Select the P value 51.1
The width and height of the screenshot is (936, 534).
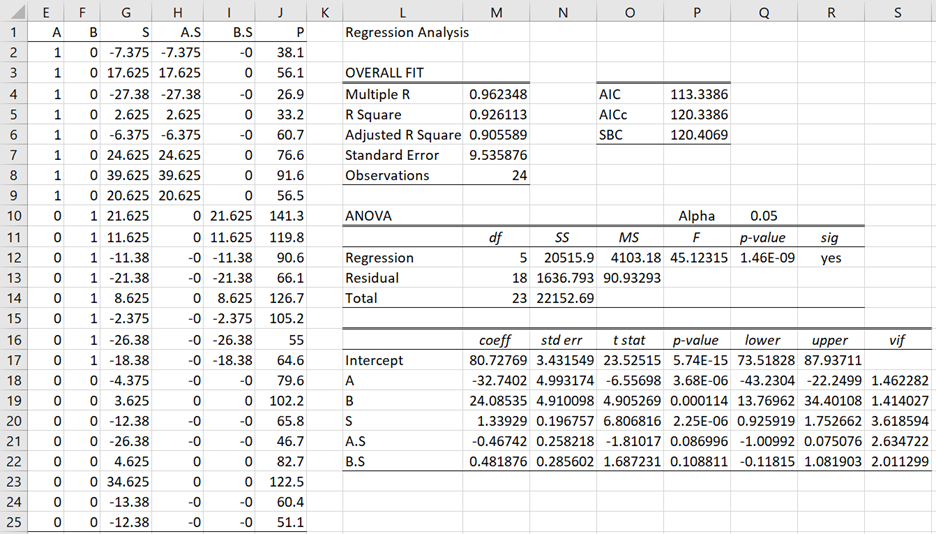click(290, 523)
